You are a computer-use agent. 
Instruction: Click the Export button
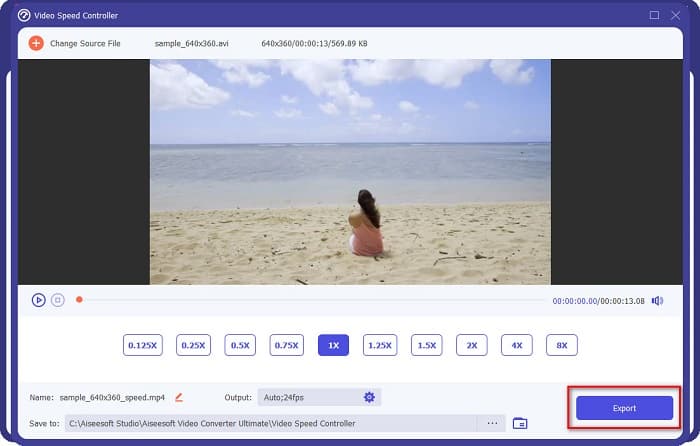tap(624, 408)
